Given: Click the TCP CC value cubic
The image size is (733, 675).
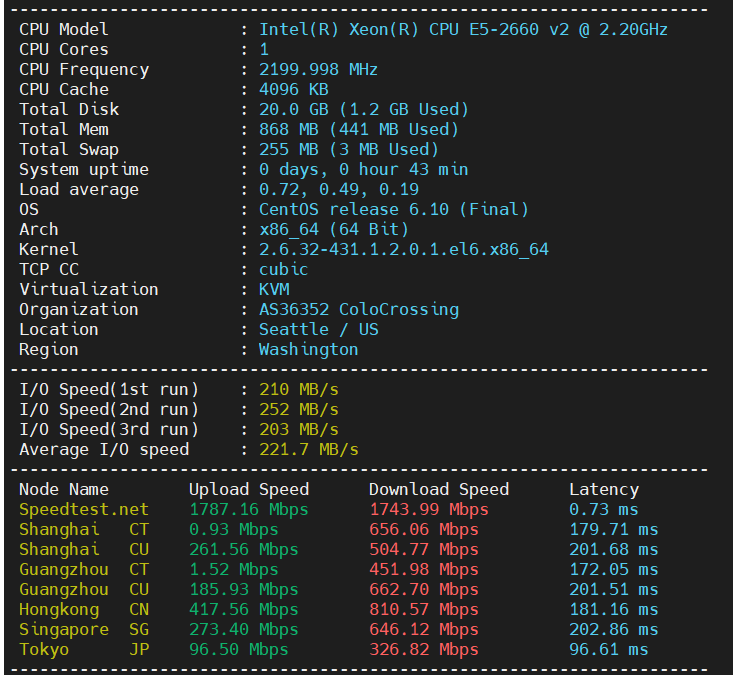Looking at the screenshot, I should pyautogui.click(x=283, y=269).
